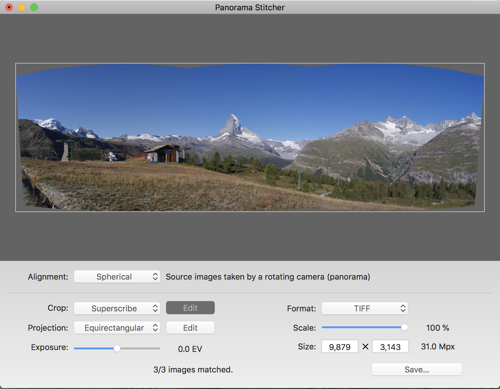Viewport: 500px width, 389px height.
Task: Click the Edit button next to Crop
Action: click(190, 308)
